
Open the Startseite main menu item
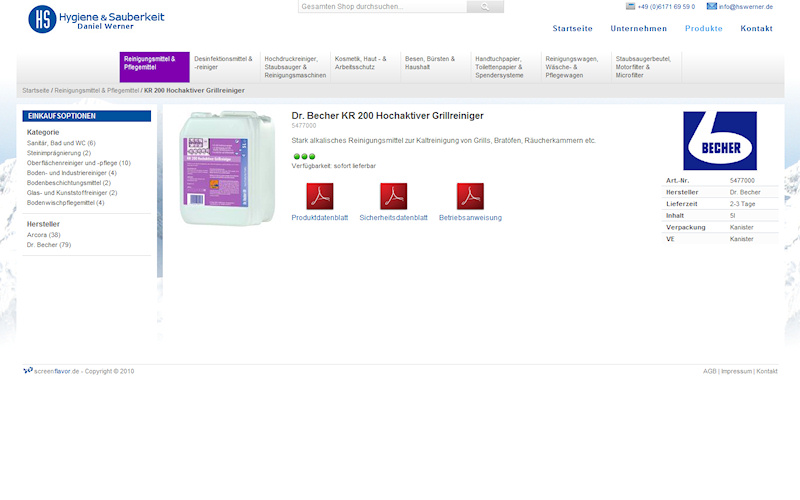[572, 29]
